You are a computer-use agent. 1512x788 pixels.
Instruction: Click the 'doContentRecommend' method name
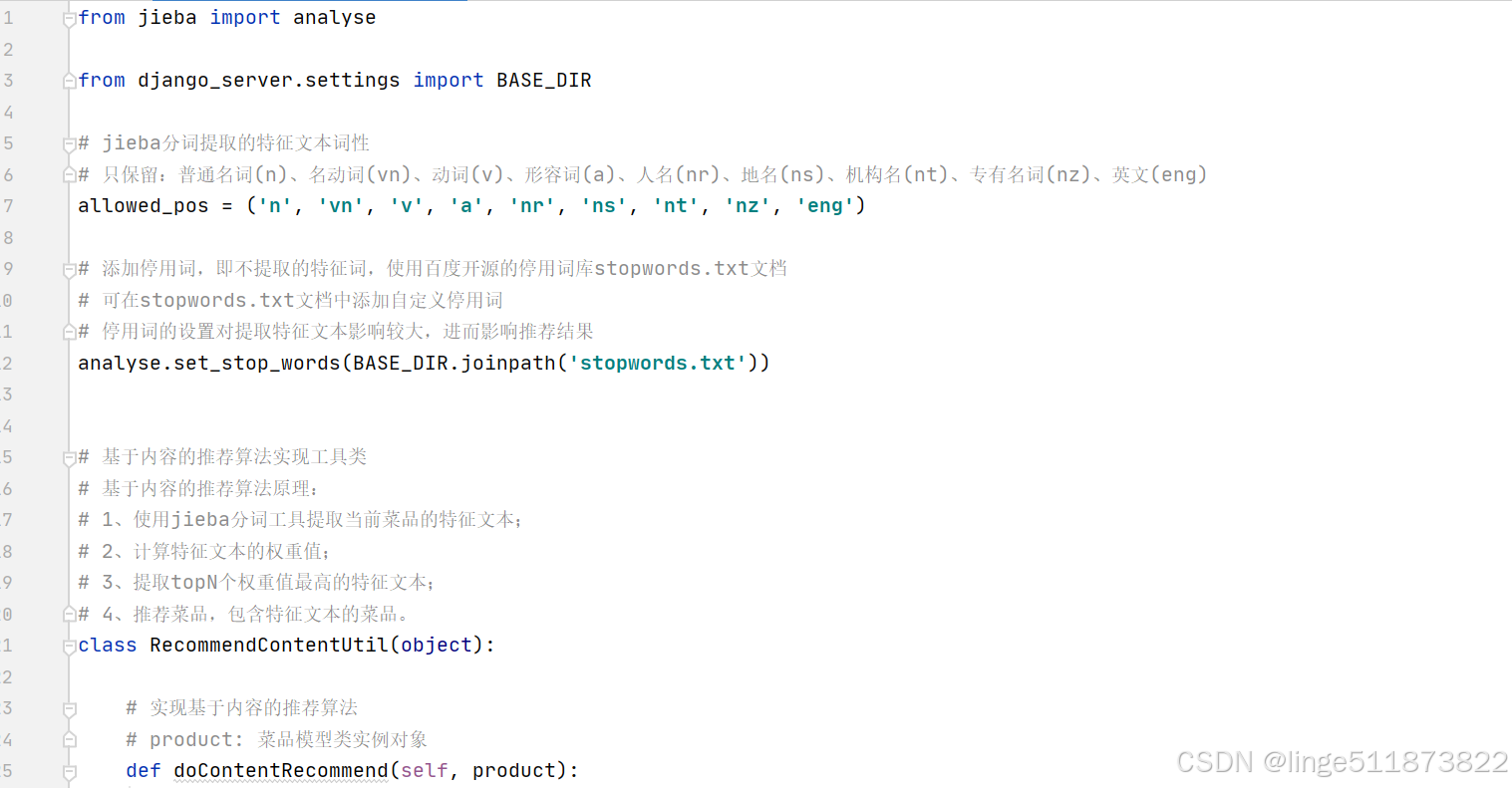point(281,770)
